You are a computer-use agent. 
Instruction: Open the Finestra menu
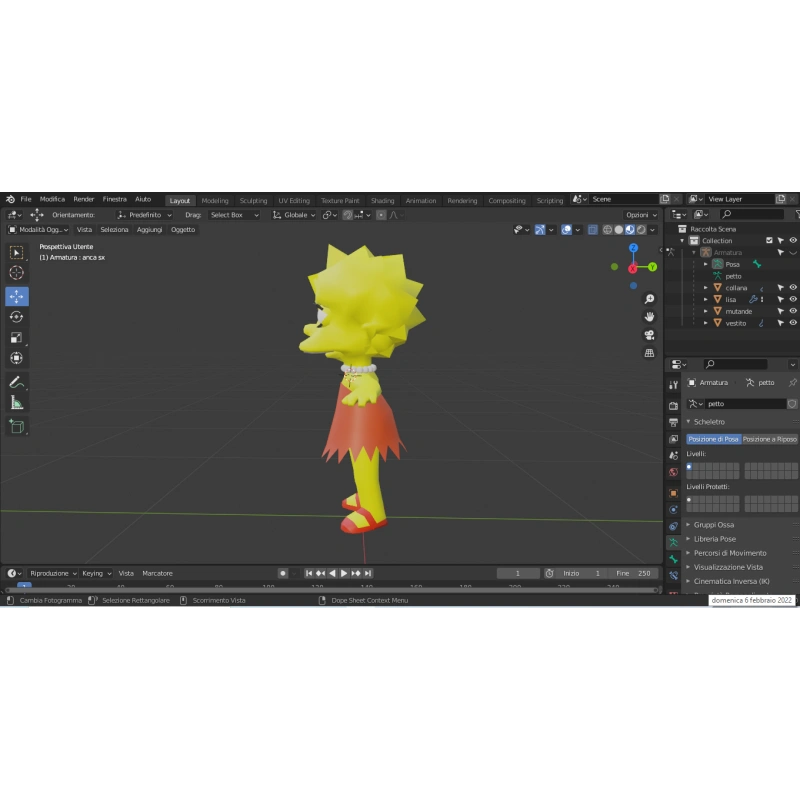click(114, 199)
